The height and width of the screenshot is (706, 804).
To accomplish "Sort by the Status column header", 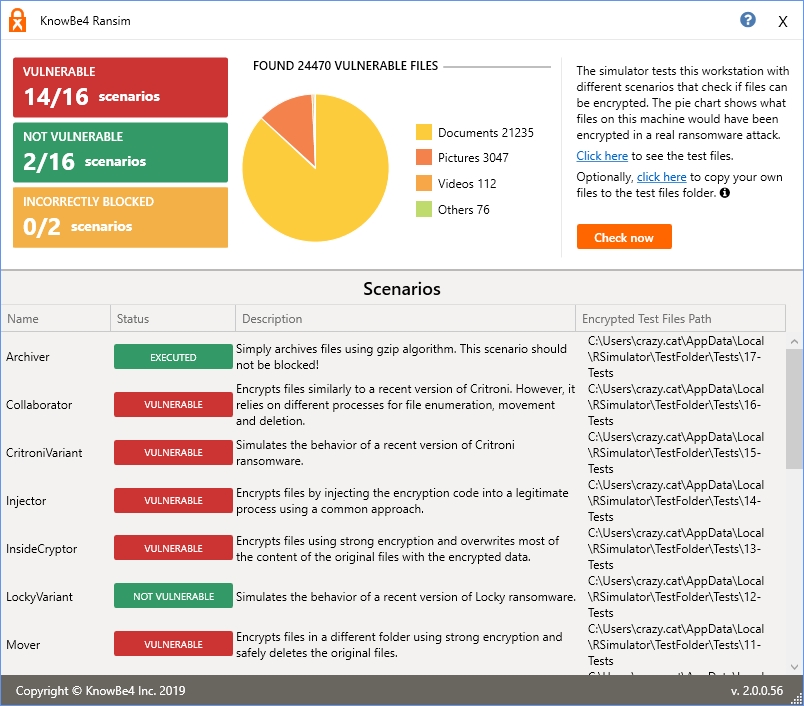I will click(173, 318).
